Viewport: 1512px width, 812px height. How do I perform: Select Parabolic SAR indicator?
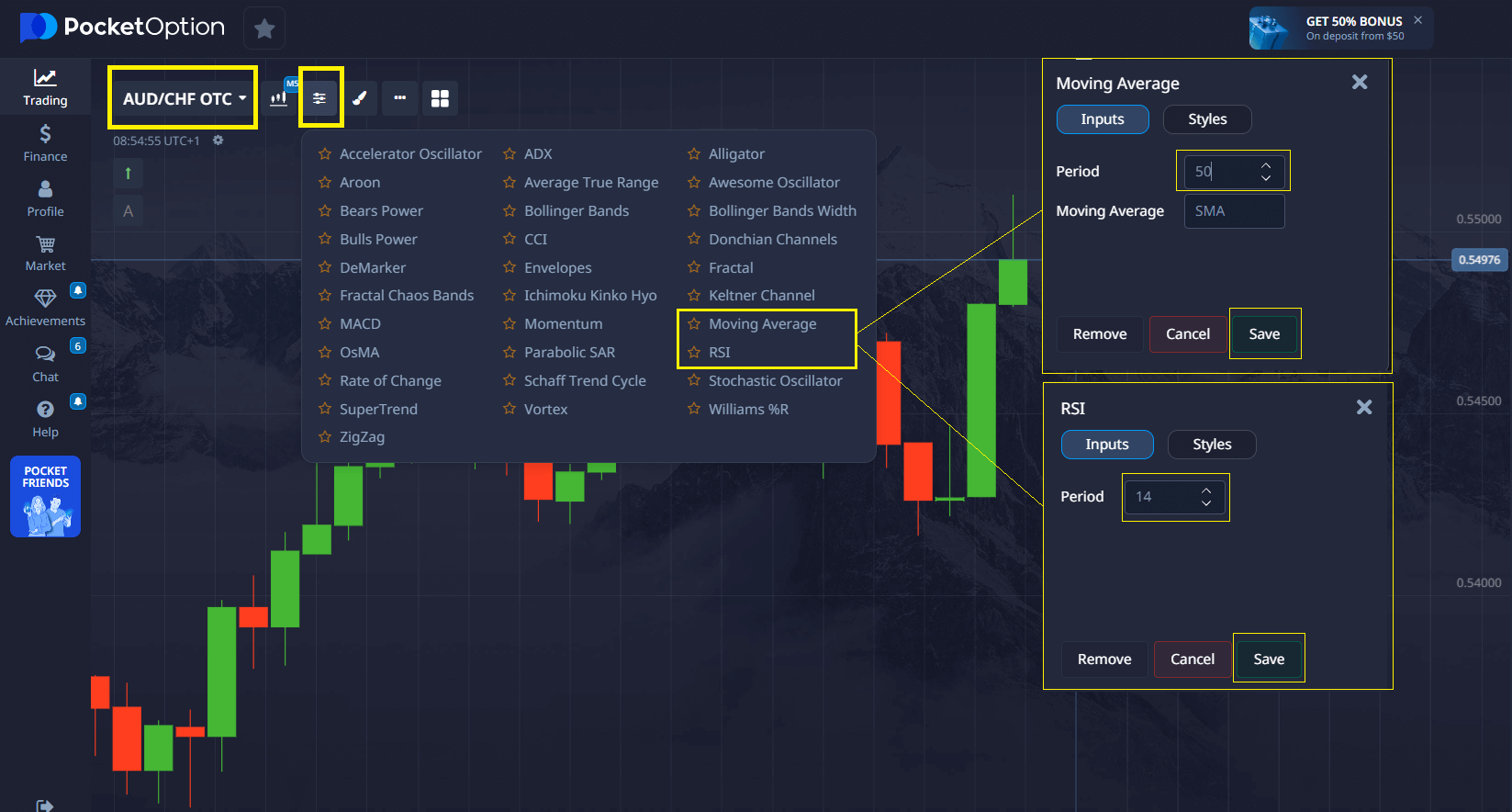point(570,353)
